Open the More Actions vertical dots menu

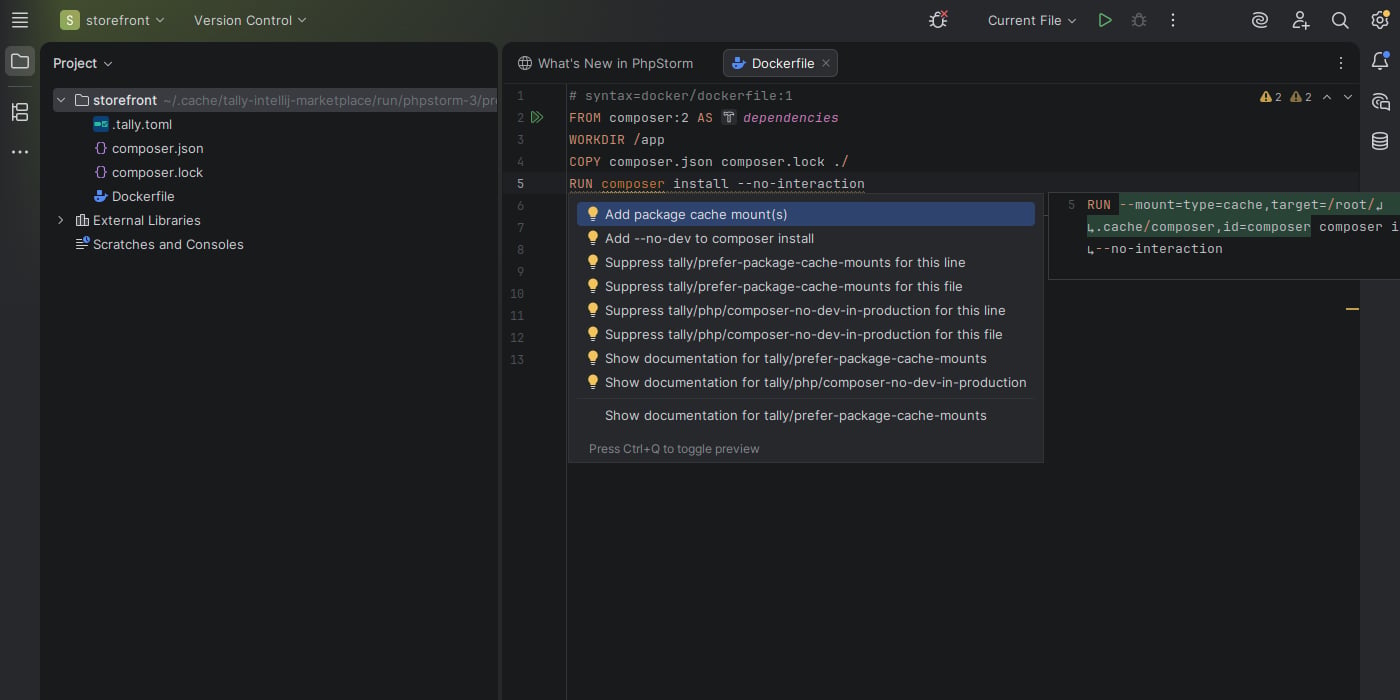coord(1173,20)
